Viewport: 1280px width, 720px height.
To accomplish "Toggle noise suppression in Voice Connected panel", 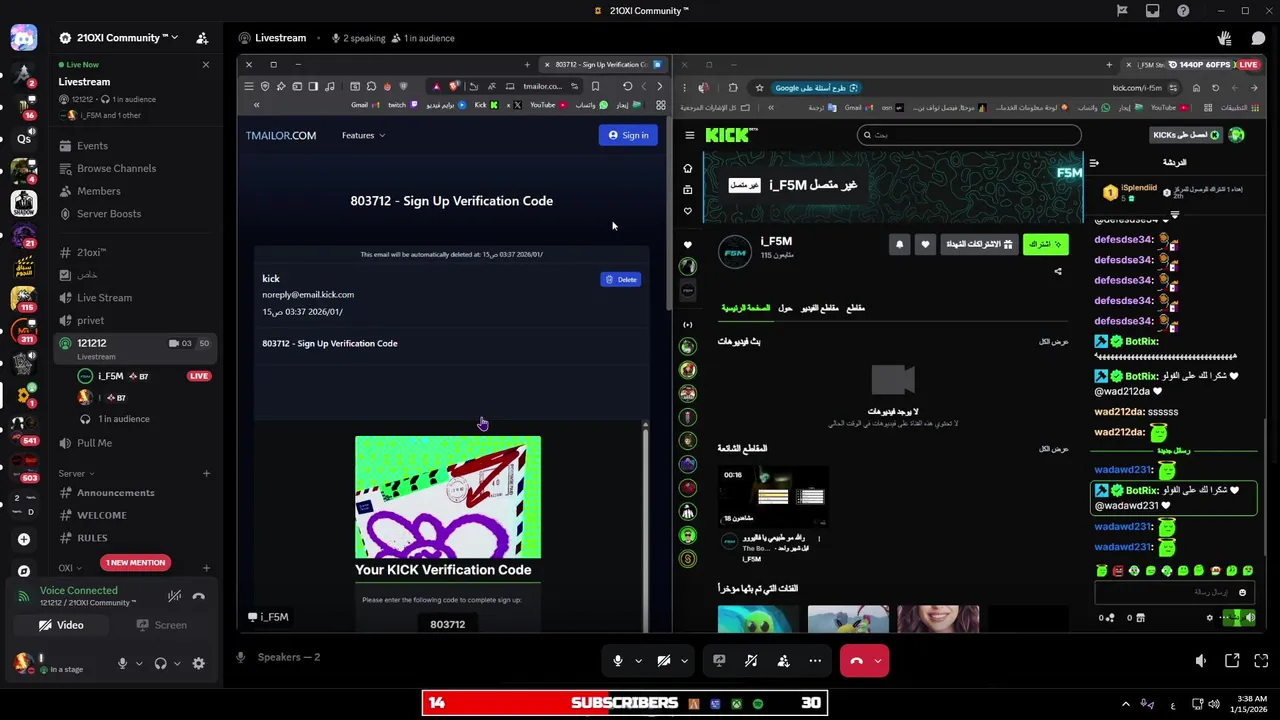I will click(x=174, y=596).
